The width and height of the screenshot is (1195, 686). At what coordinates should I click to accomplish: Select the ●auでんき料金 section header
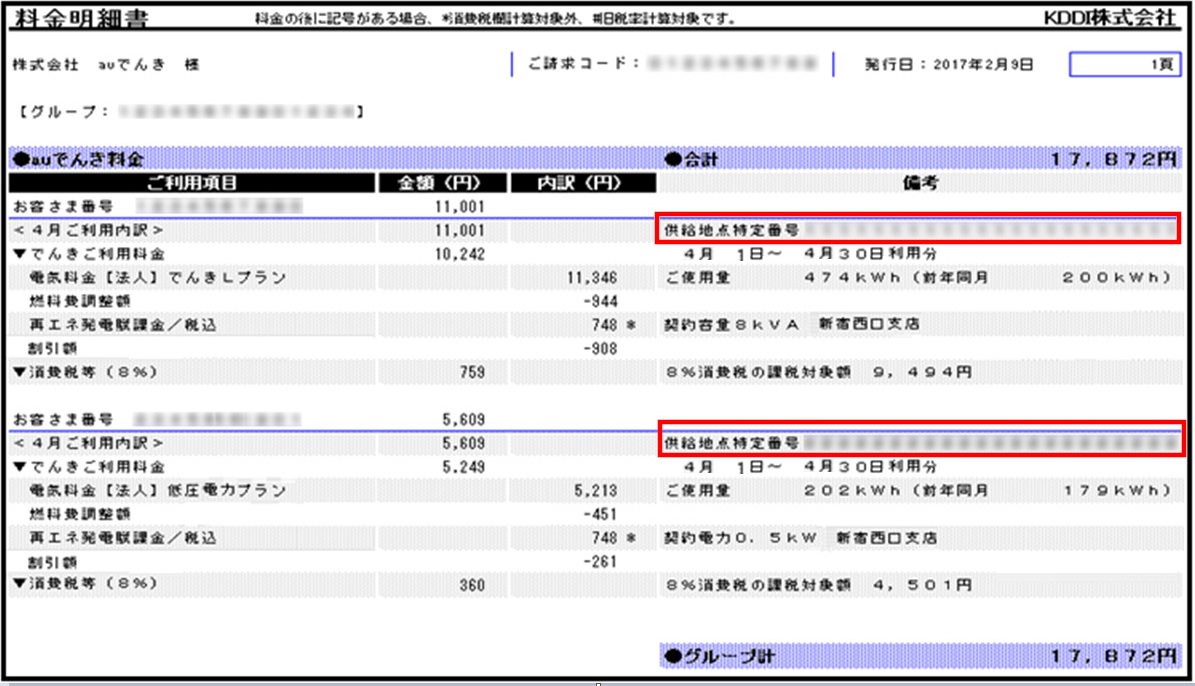tap(80, 159)
